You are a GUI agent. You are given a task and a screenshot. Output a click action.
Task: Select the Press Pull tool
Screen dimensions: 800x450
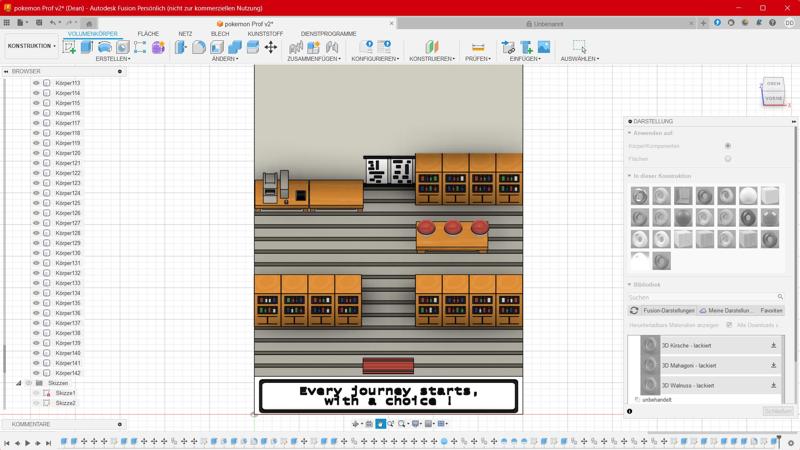tap(181, 47)
